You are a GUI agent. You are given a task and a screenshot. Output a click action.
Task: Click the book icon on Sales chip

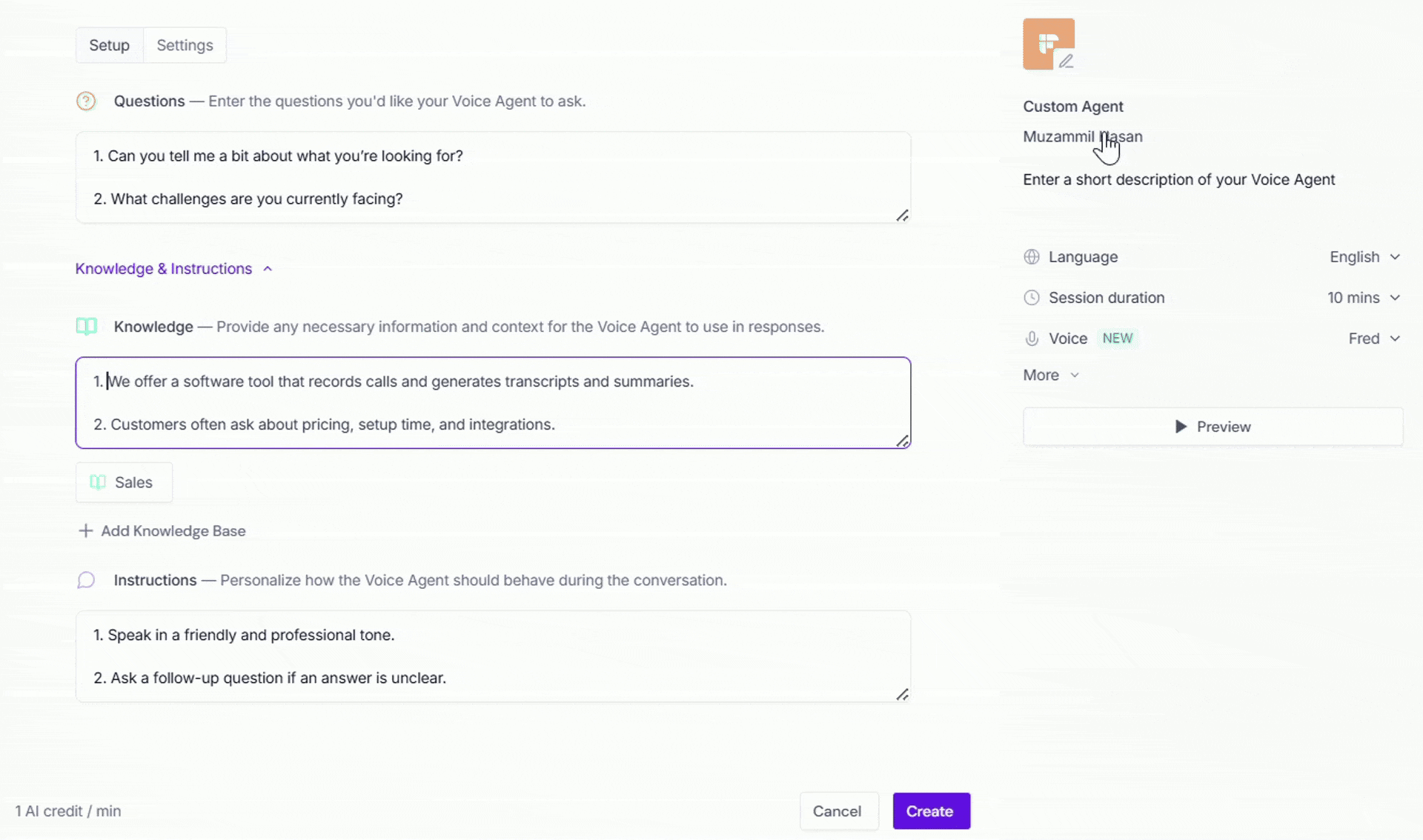[x=98, y=482]
